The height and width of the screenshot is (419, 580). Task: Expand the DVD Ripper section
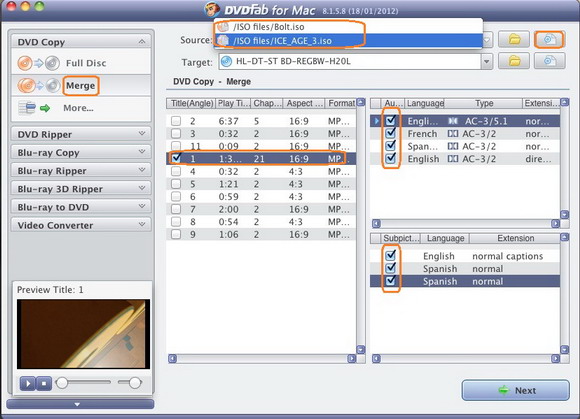[81, 134]
